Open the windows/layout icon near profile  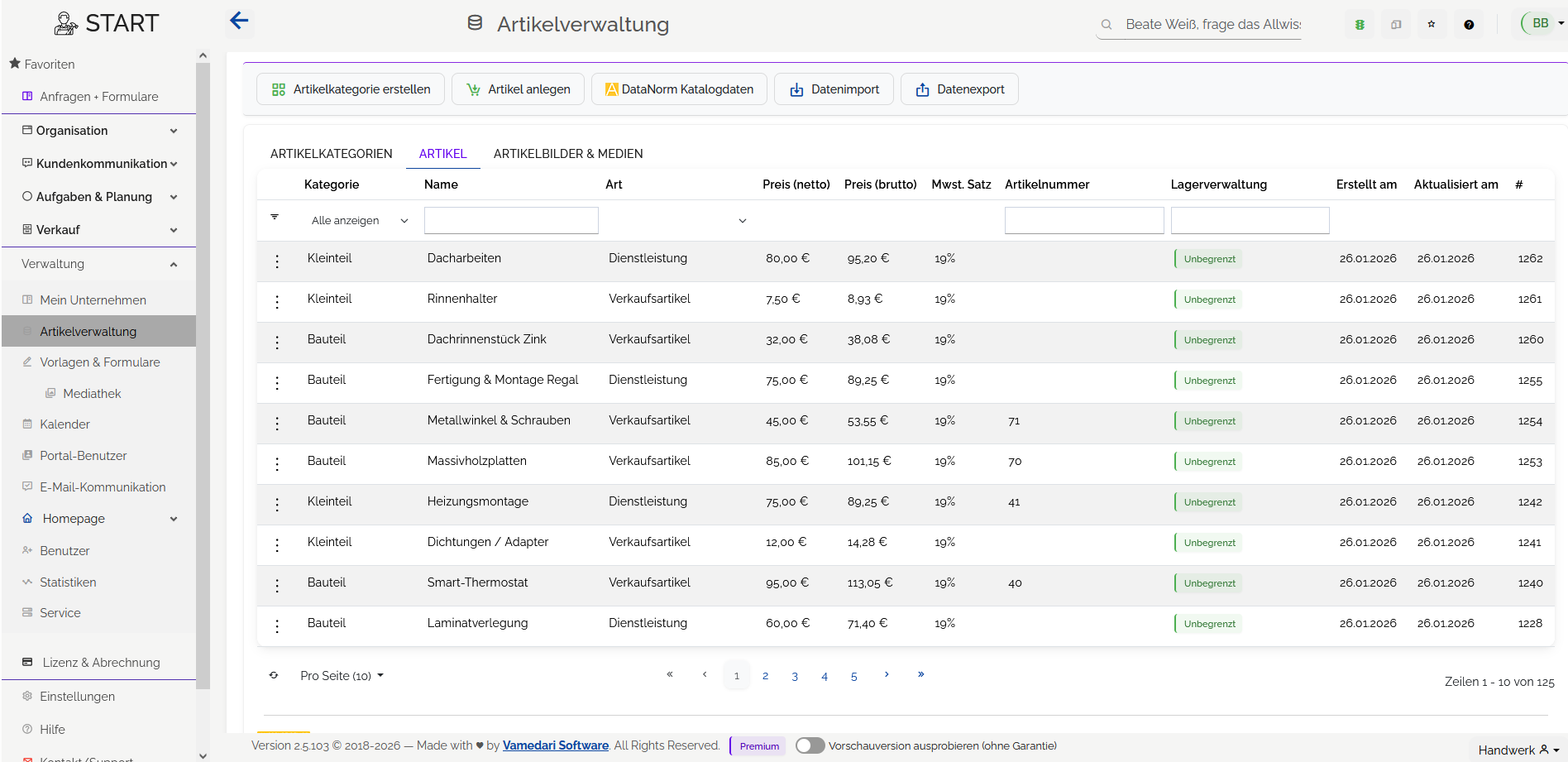pyautogui.click(x=1396, y=24)
